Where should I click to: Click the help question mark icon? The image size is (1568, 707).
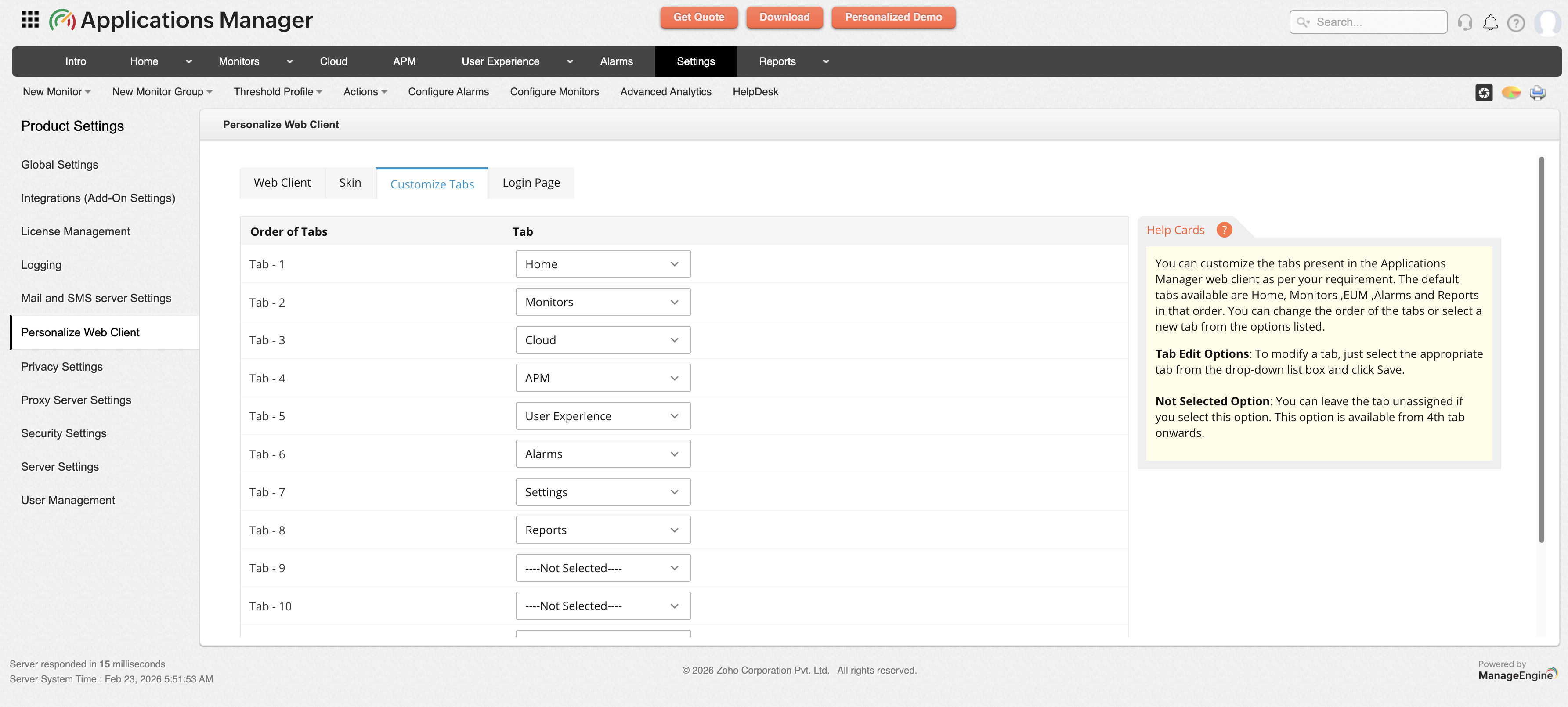tap(1516, 22)
